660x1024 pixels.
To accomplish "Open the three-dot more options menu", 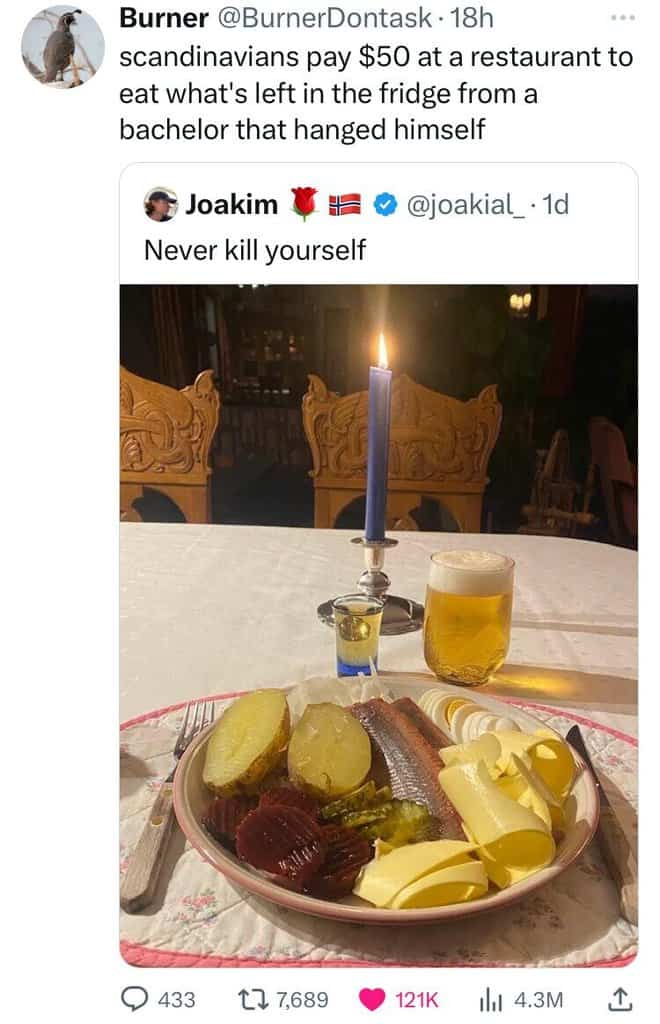I will [x=622, y=19].
